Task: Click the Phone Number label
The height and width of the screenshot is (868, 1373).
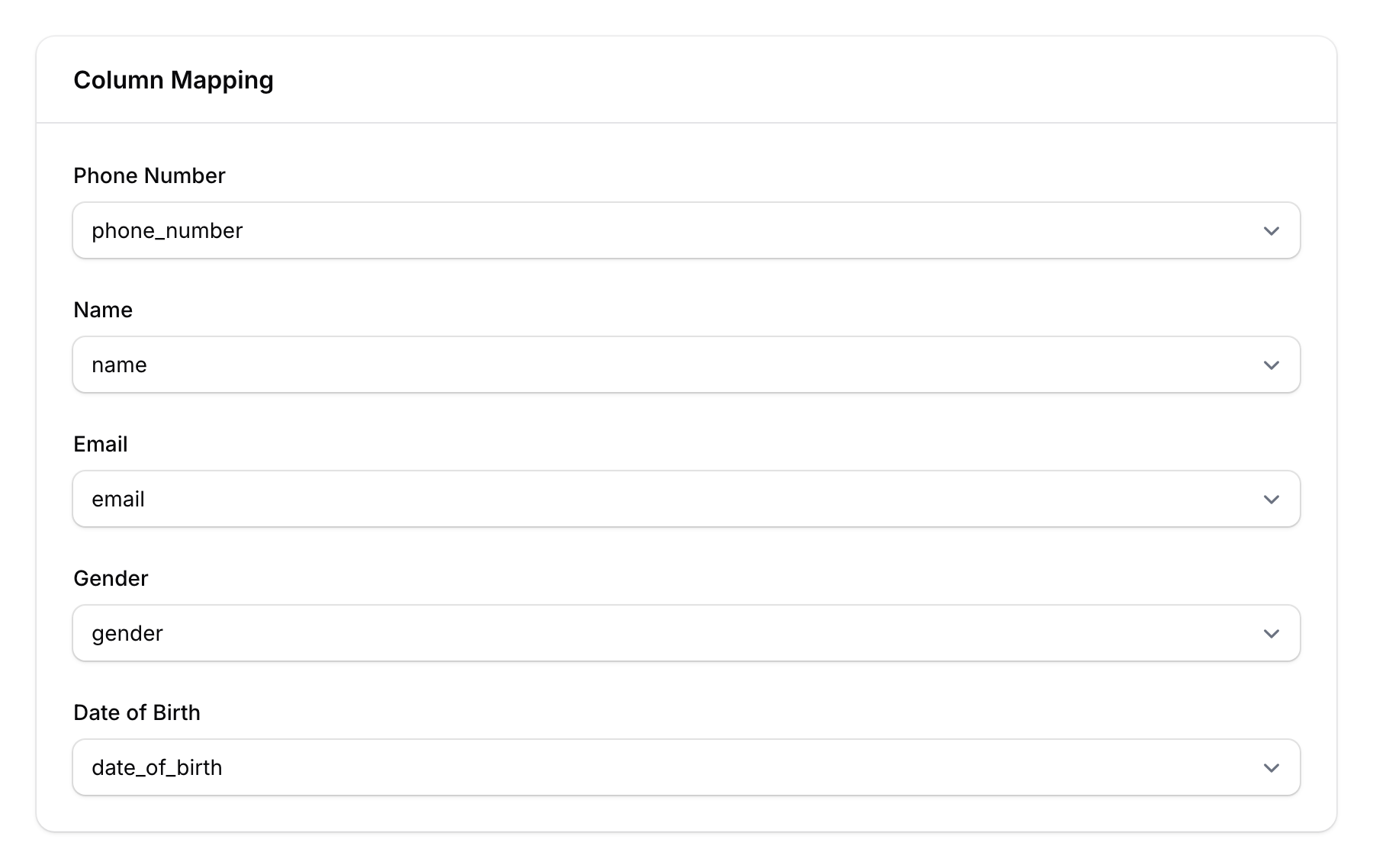Action: pyautogui.click(x=149, y=175)
